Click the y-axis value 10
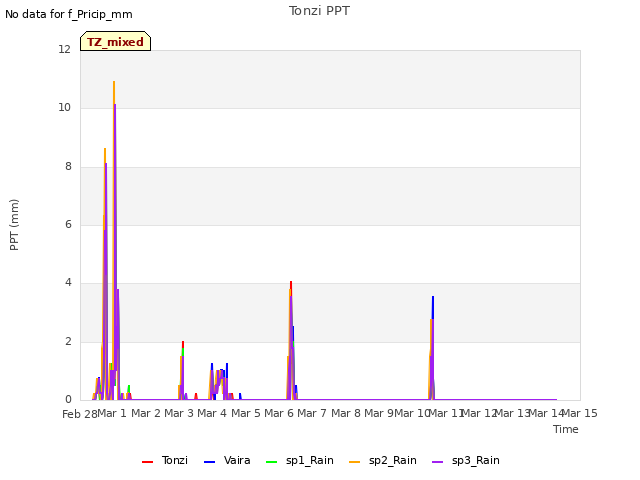Viewport: 640px width, 480px height. point(64,107)
